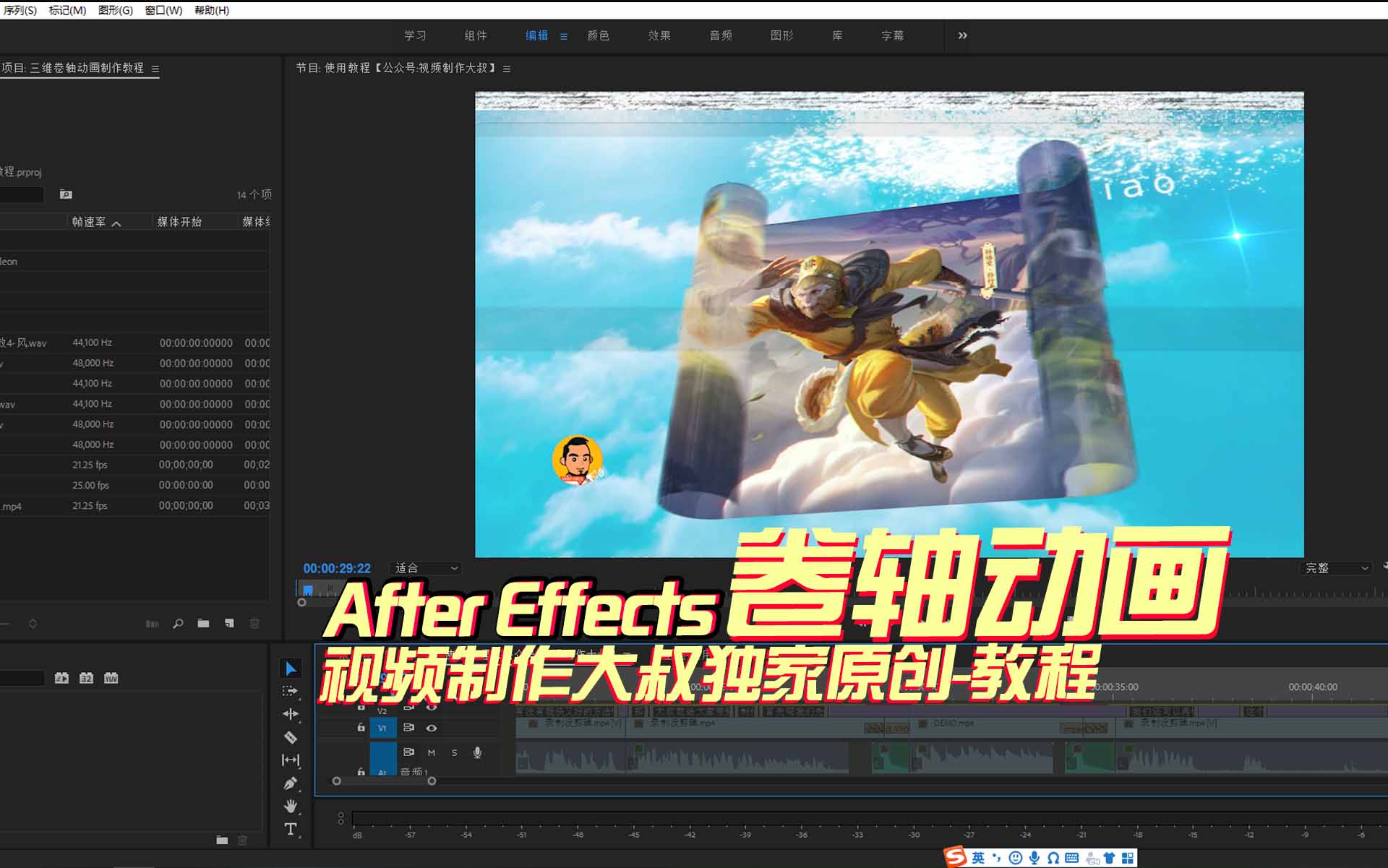The width and height of the screenshot is (1388, 868).
Task: Select the Ripple Edit tool
Action: (291, 714)
